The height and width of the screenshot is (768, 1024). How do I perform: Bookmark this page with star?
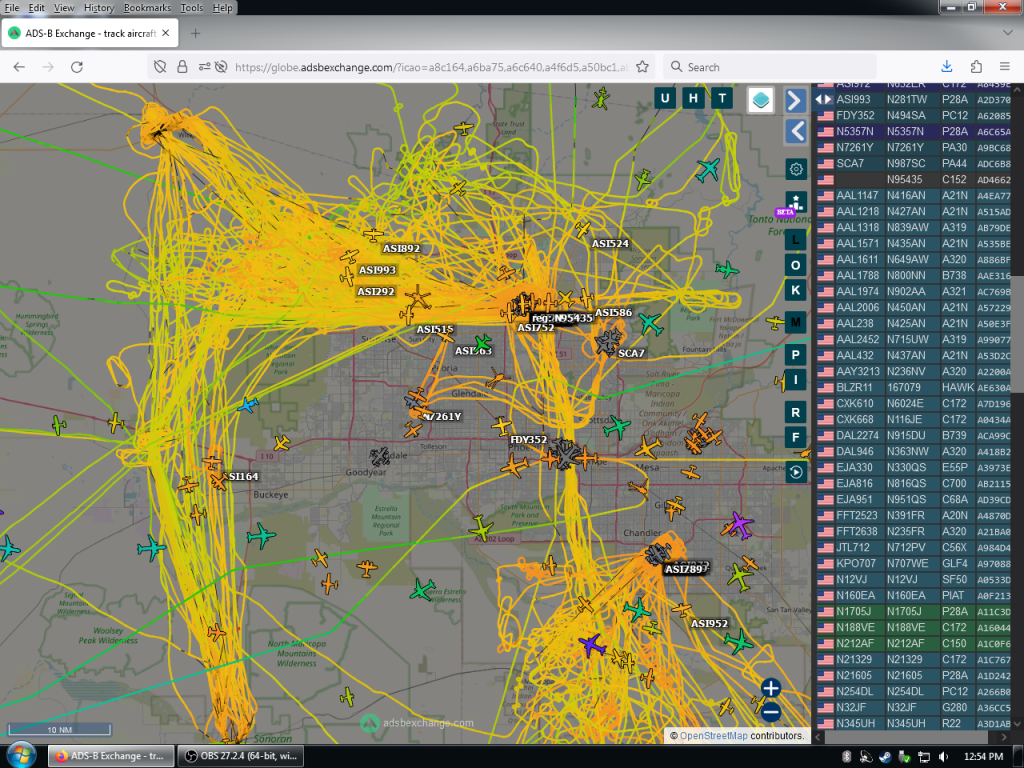pyautogui.click(x=643, y=67)
